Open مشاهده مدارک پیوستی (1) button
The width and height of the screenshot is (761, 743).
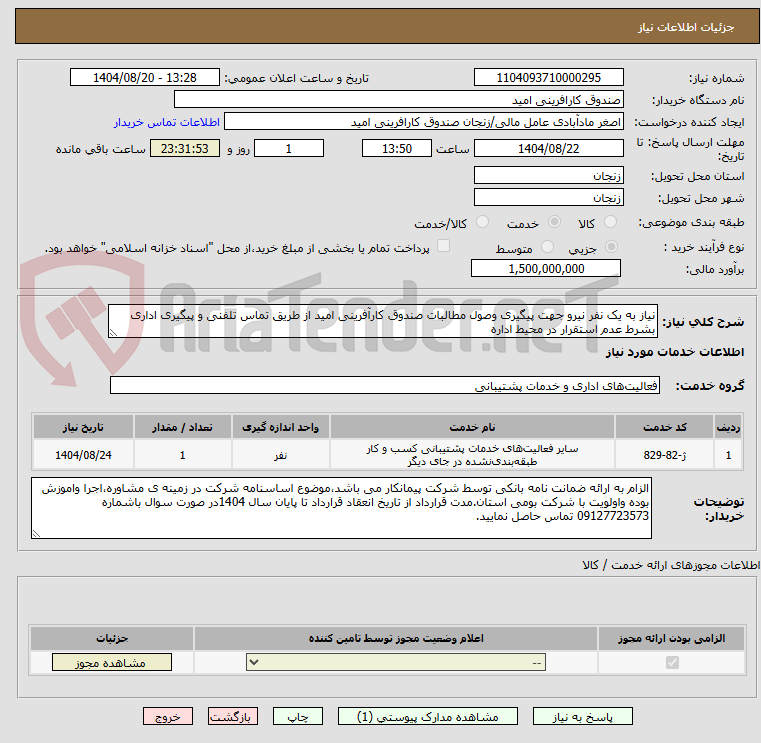tap(428, 716)
